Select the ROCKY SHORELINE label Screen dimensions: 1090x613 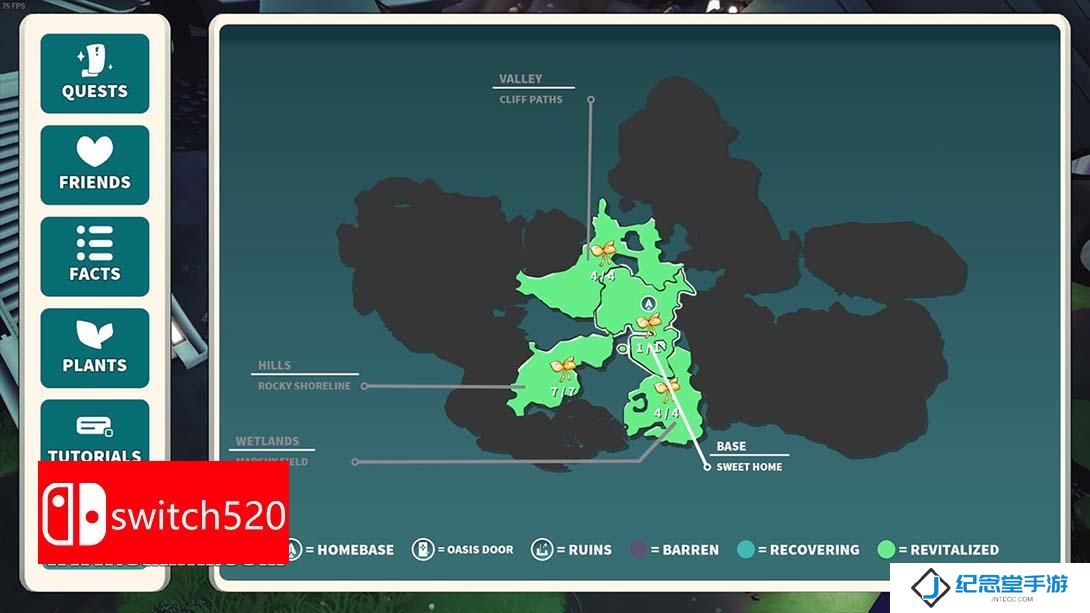(x=304, y=386)
